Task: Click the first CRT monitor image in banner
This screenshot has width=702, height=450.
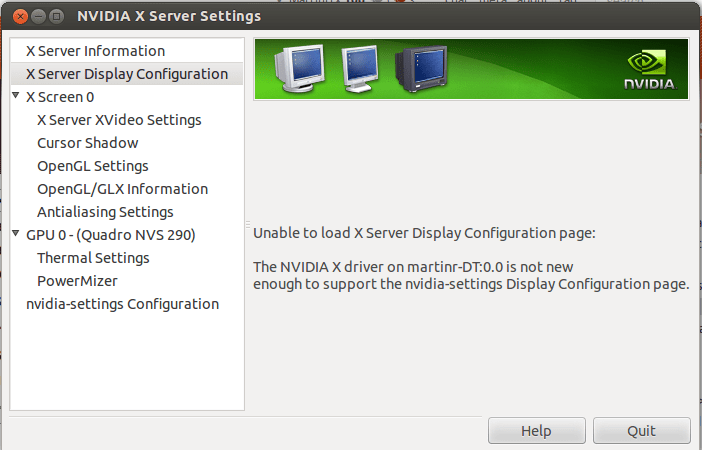Action: point(298,69)
